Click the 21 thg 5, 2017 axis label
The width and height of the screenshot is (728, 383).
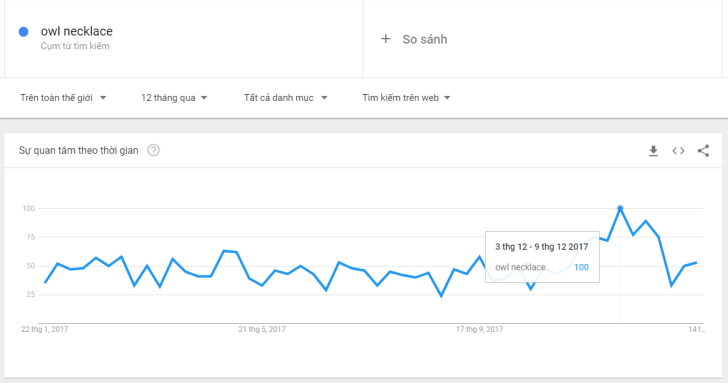(262, 329)
